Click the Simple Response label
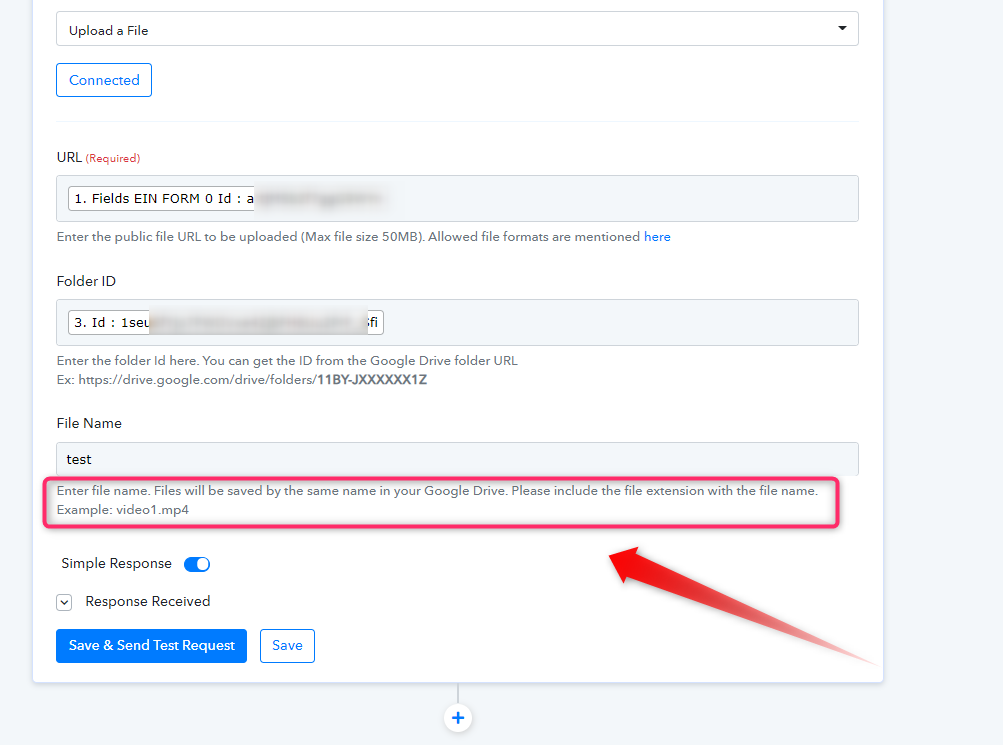 click(116, 564)
